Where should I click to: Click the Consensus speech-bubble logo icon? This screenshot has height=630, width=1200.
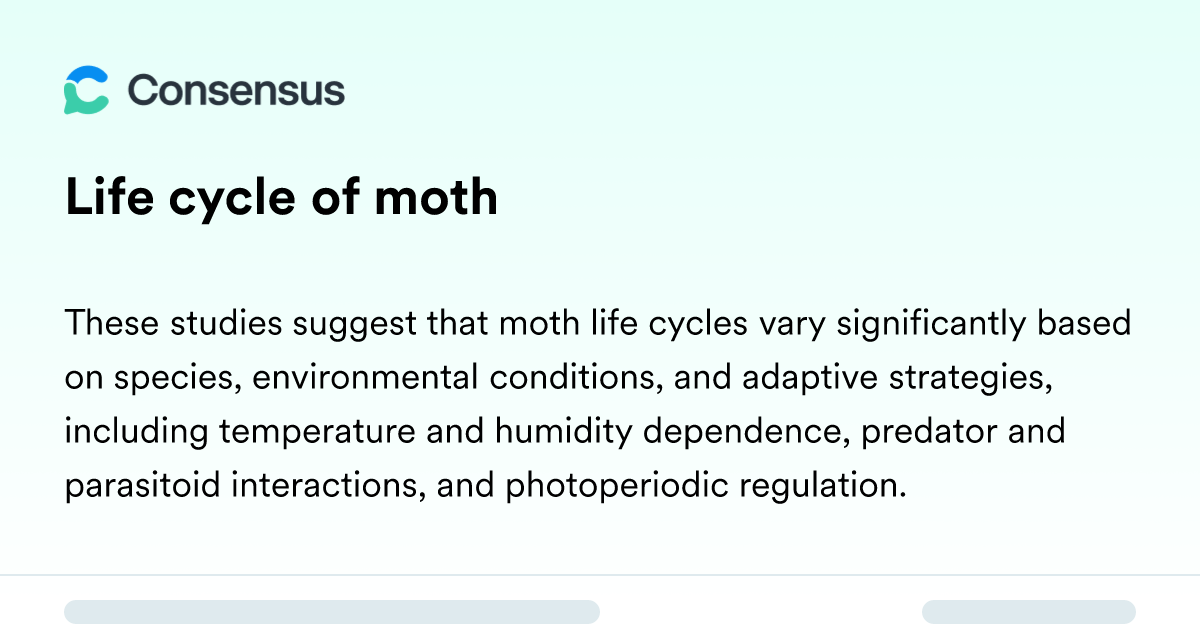(x=86, y=90)
